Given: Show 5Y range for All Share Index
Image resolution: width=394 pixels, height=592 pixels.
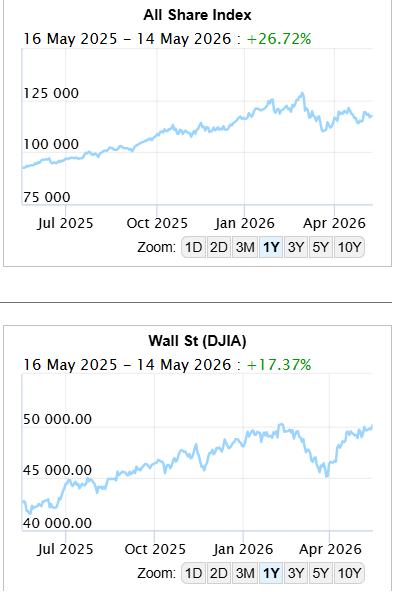Looking at the screenshot, I should click(x=320, y=247).
